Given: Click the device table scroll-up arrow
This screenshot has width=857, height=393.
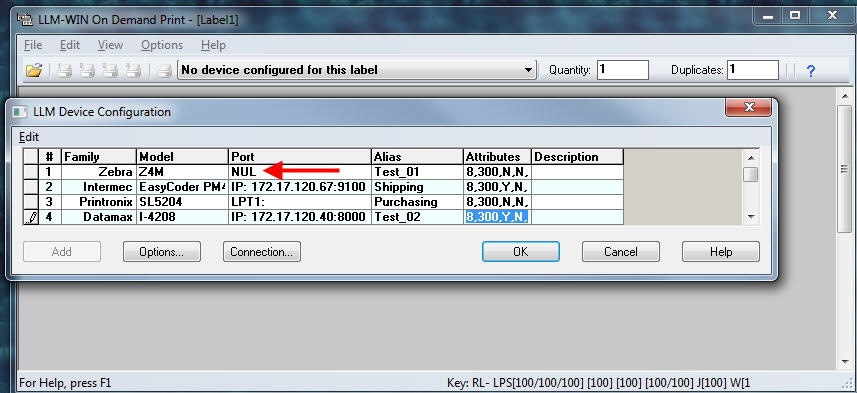Looking at the screenshot, I should click(x=752, y=157).
